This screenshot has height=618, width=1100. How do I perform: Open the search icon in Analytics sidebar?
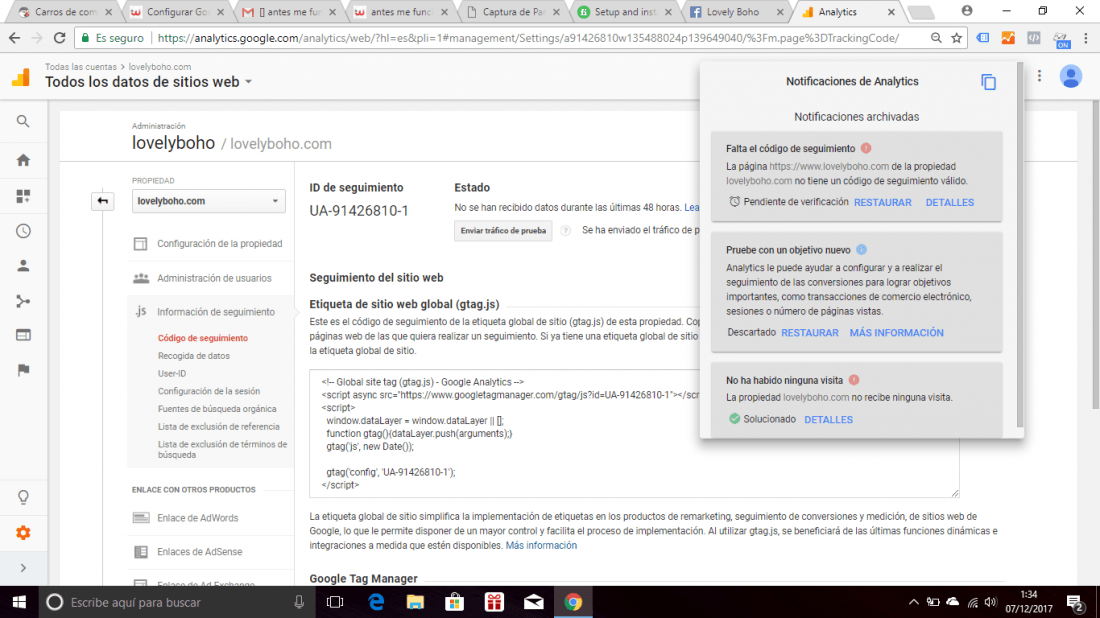[23, 121]
